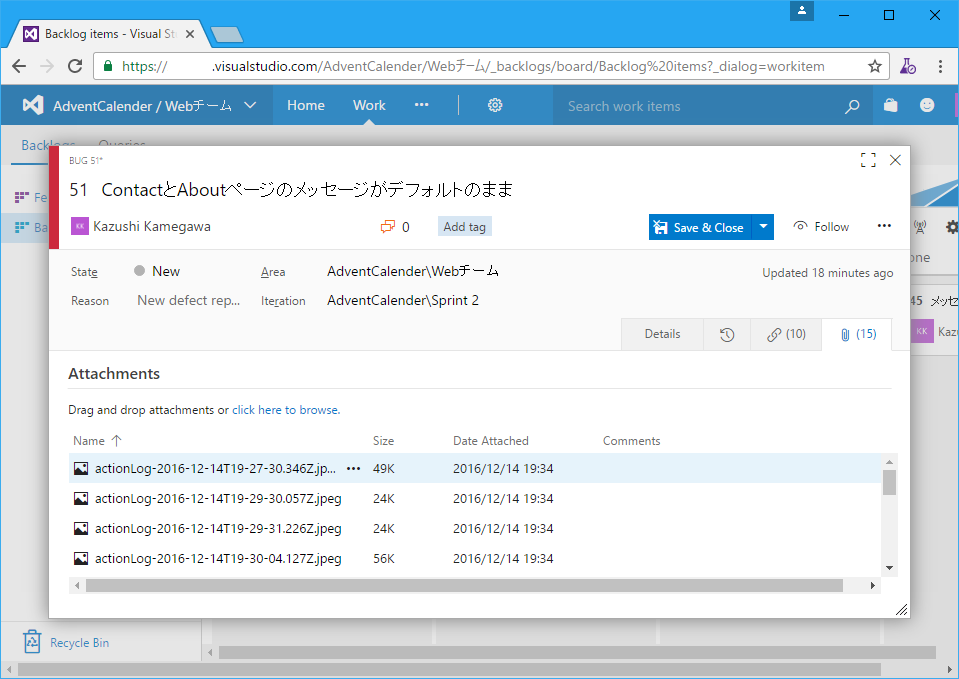Viewport: 959px width, 679px height.
Task: Click the attachment list scroll right arrow
Action: [873, 585]
